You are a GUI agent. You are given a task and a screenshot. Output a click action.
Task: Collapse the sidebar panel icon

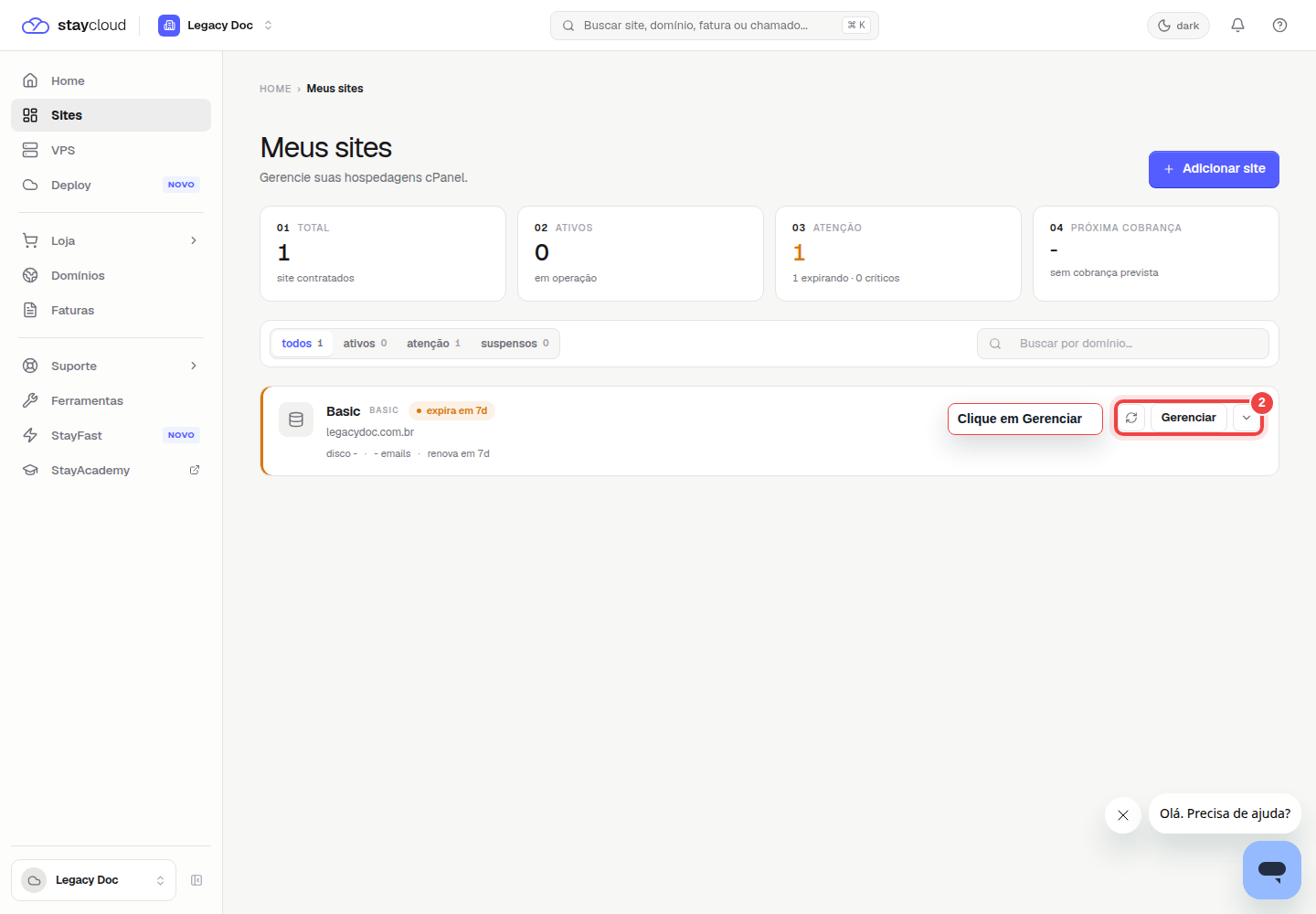point(196,880)
